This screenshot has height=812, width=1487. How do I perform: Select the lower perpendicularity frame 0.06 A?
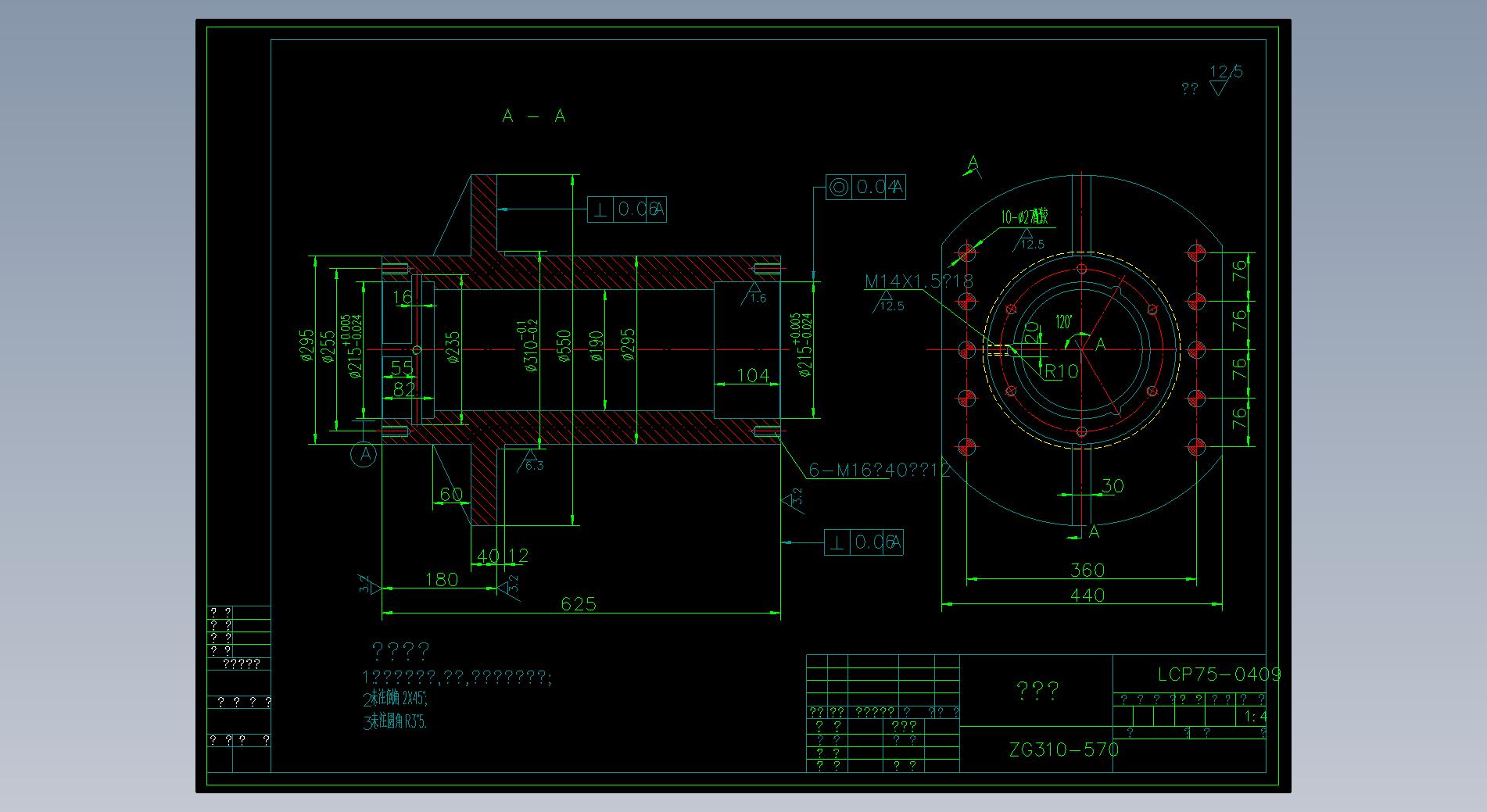pos(864,542)
